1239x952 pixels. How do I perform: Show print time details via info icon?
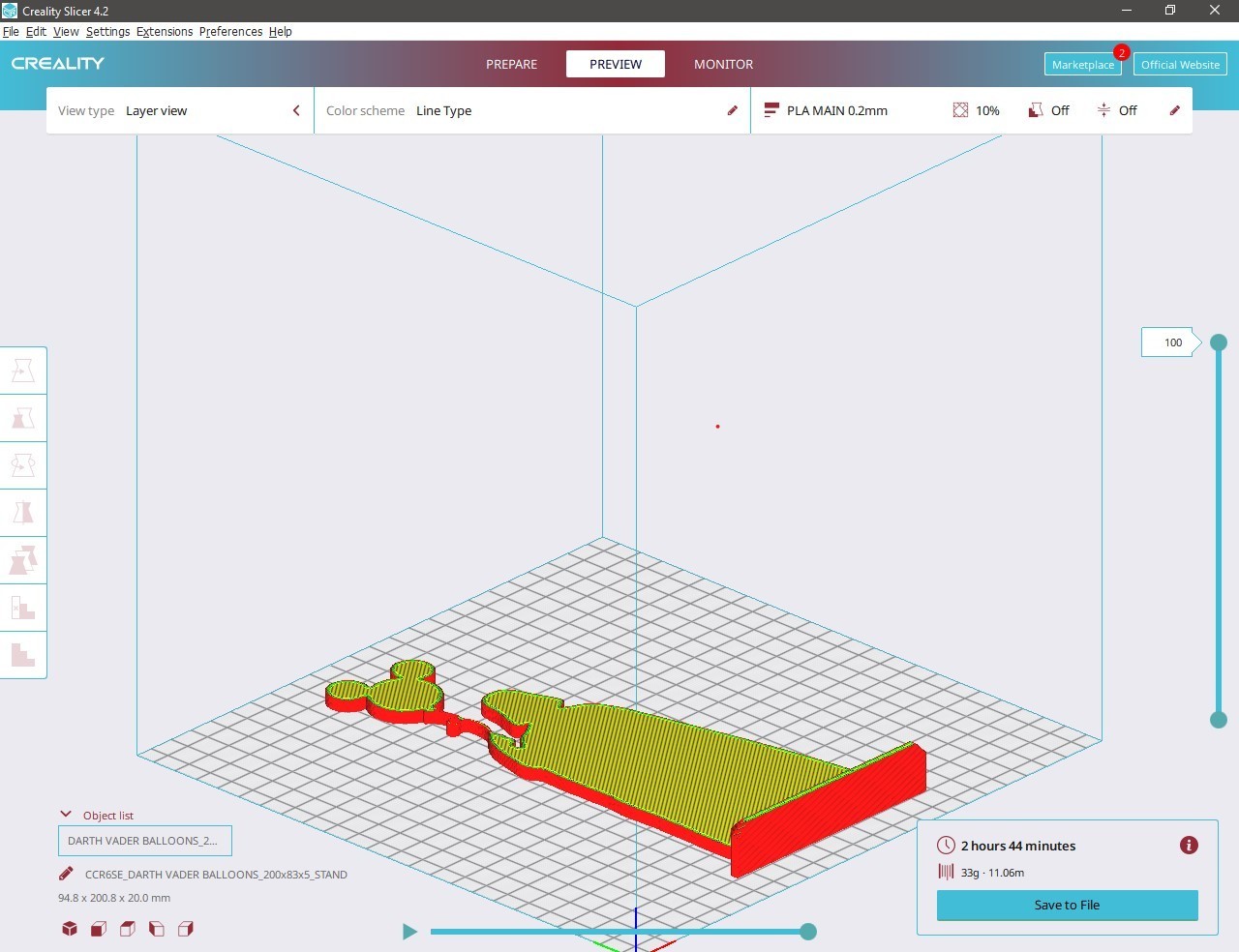tap(1189, 846)
